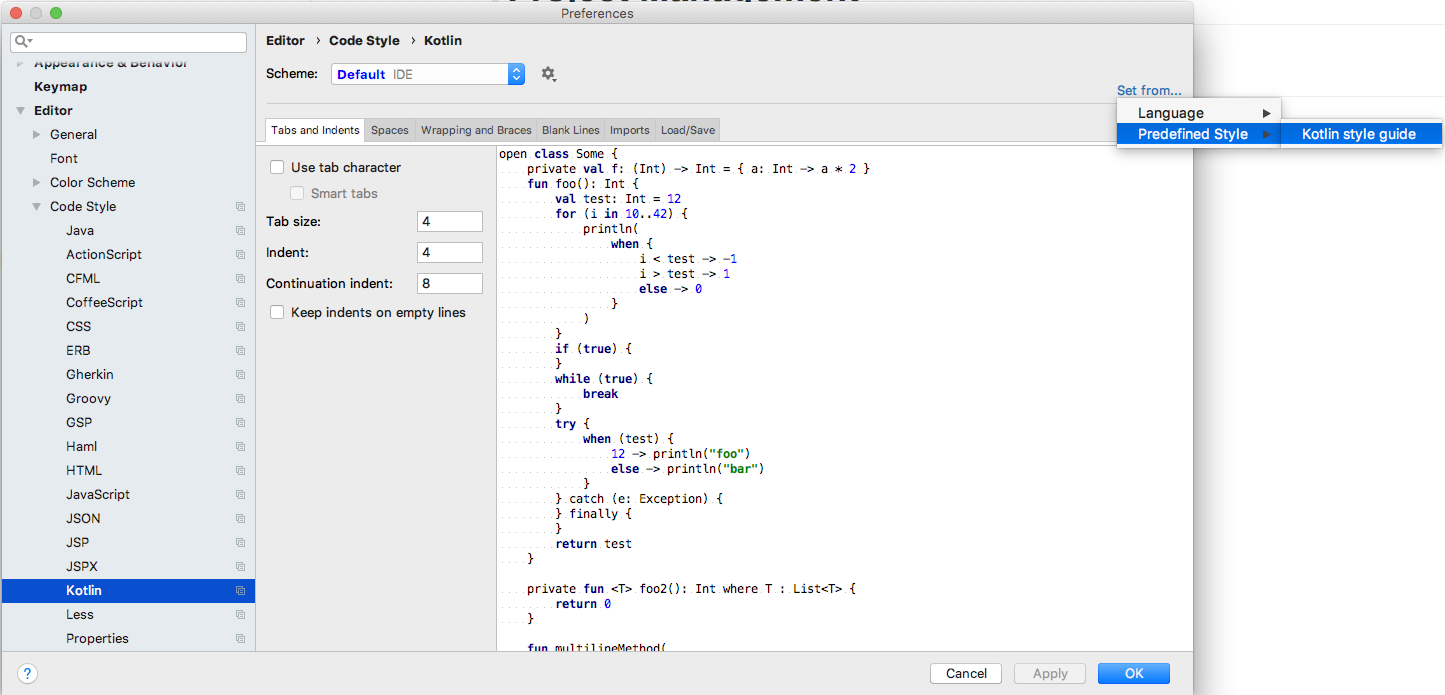The width and height of the screenshot is (1445, 695).
Task: Enable Use tab character checkbox
Action: (278, 168)
